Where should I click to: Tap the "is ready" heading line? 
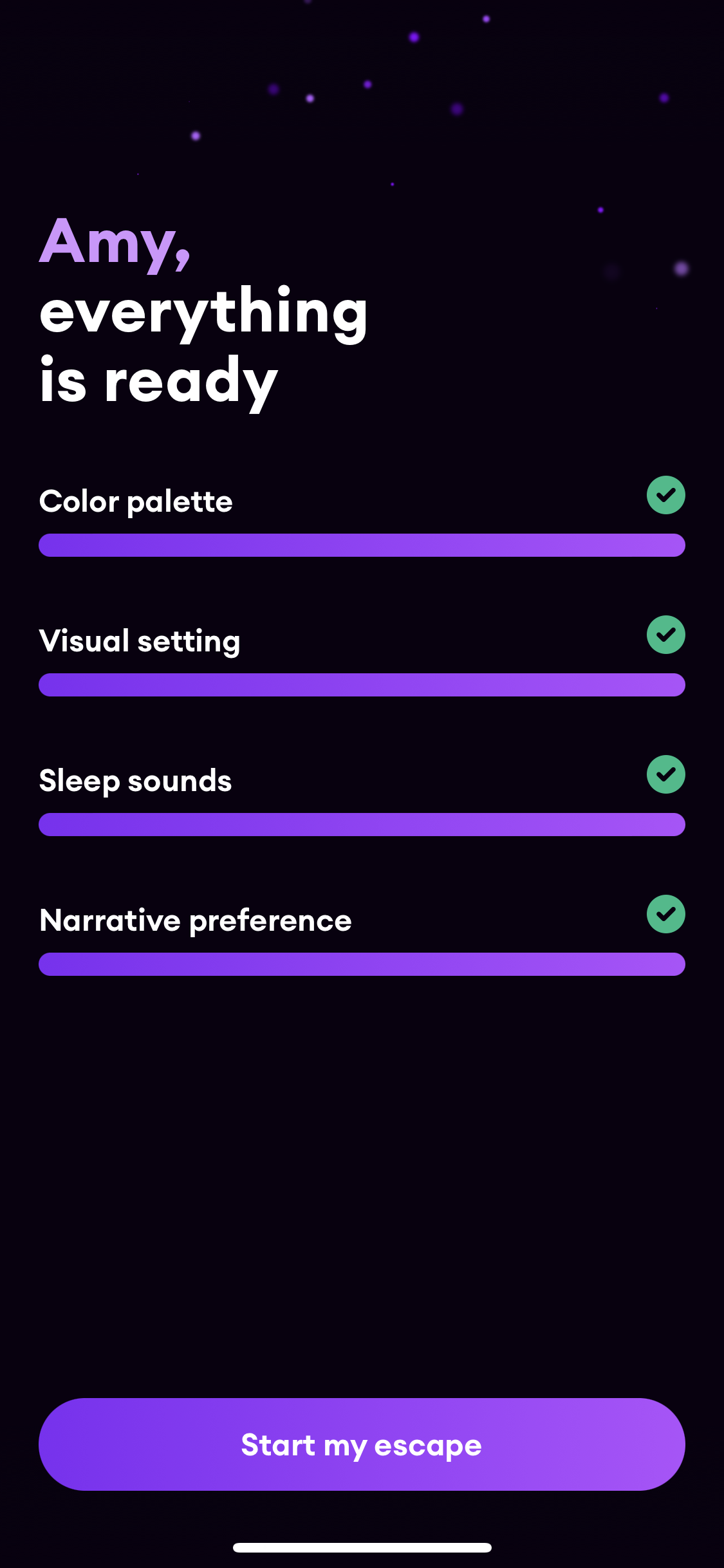point(158,382)
